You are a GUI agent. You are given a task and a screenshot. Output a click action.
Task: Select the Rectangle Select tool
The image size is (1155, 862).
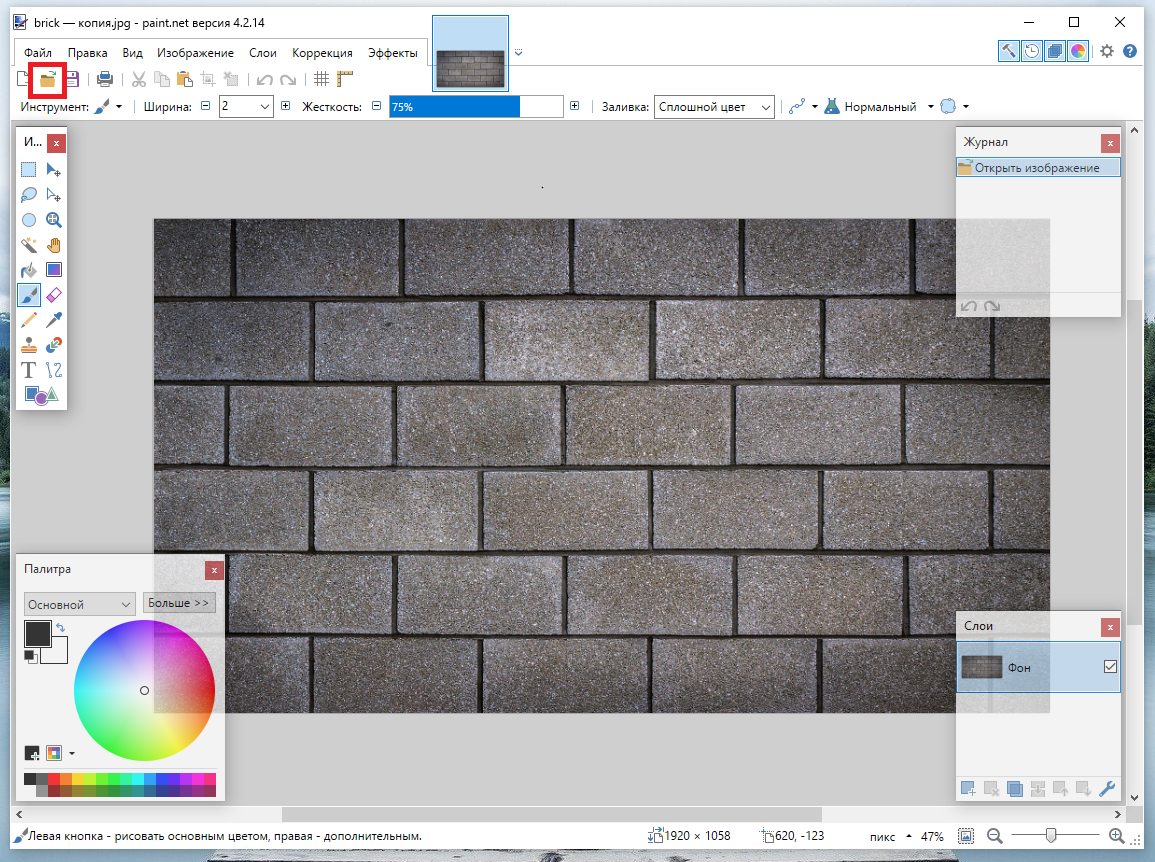29,170
